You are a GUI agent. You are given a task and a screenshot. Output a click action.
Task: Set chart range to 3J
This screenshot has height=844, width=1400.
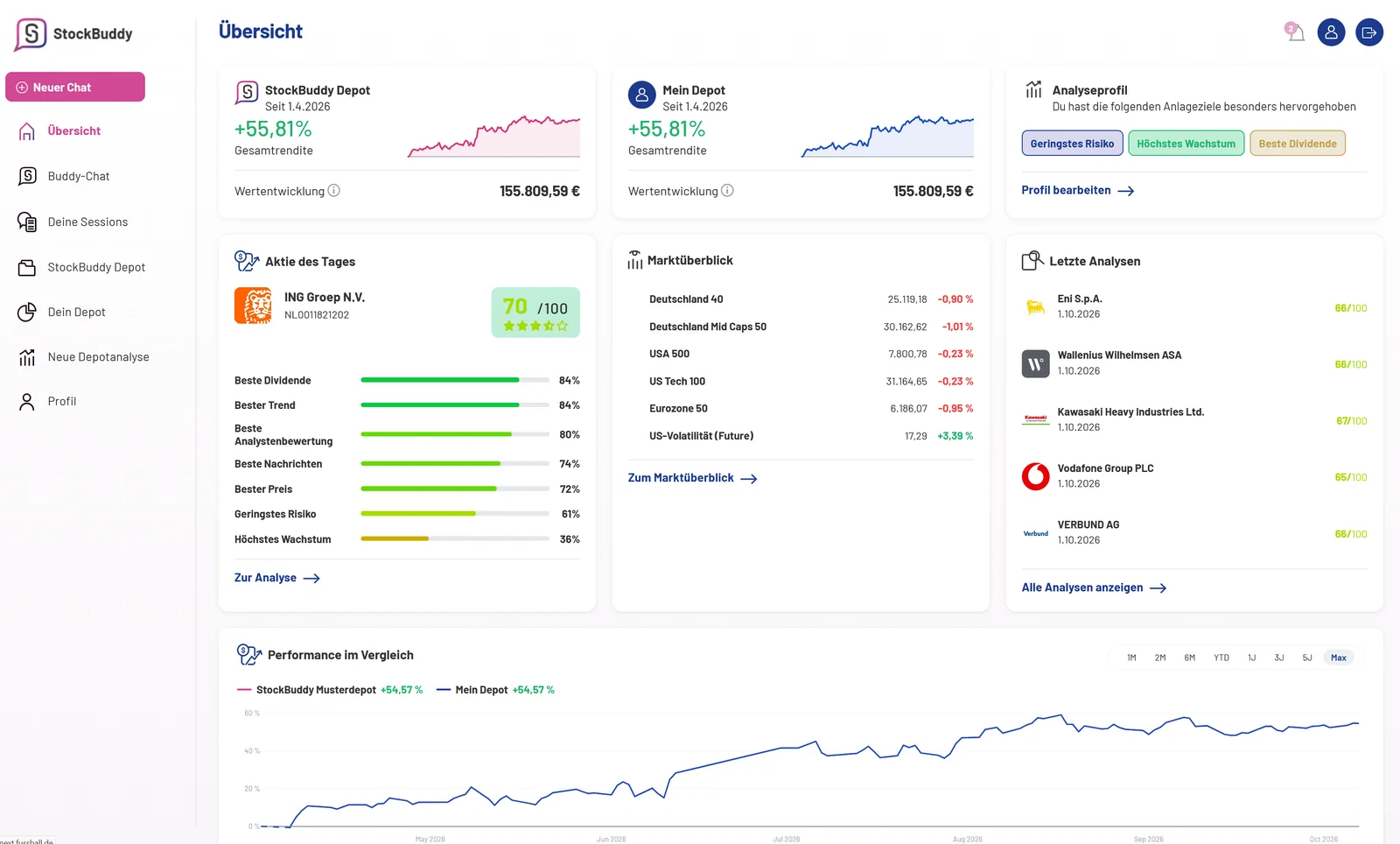[1279, 658]
